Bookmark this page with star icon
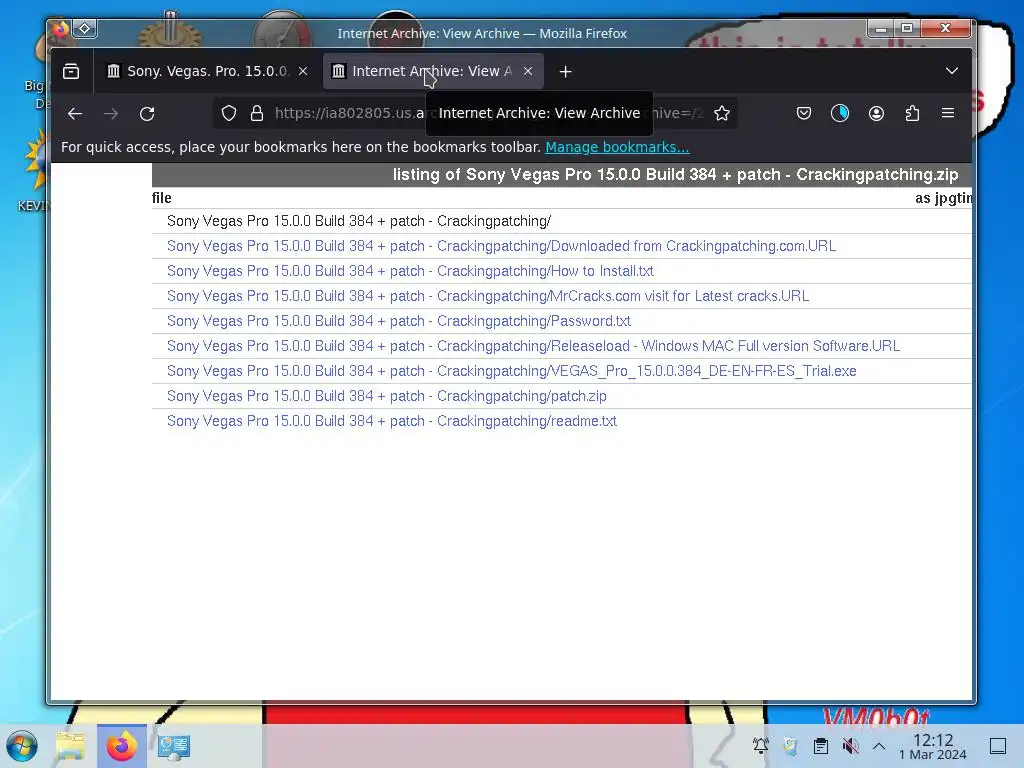This screenshot has width=1024, height=768. [722, 114]
